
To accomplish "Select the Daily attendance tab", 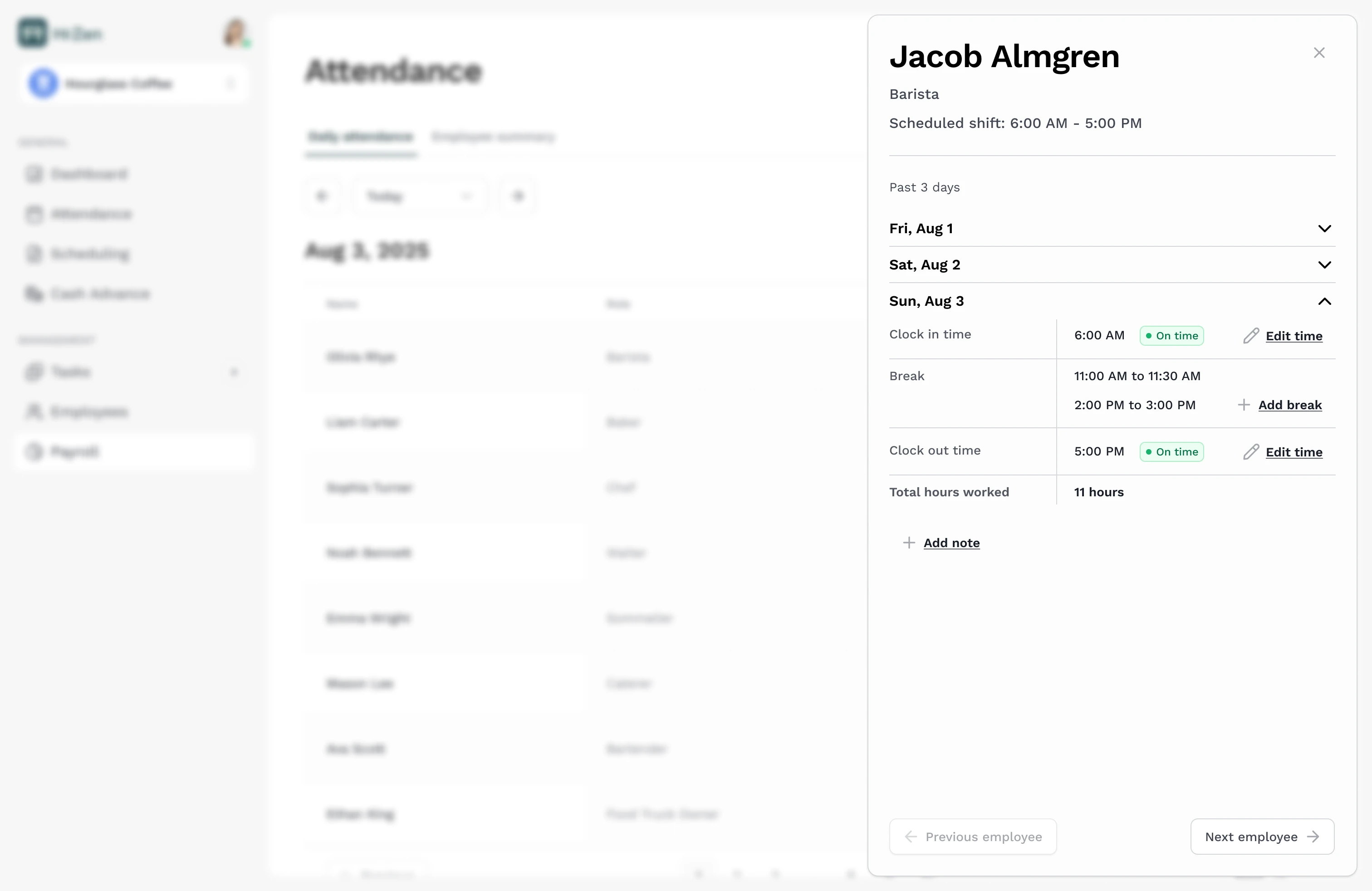I will tap(360, 137).
